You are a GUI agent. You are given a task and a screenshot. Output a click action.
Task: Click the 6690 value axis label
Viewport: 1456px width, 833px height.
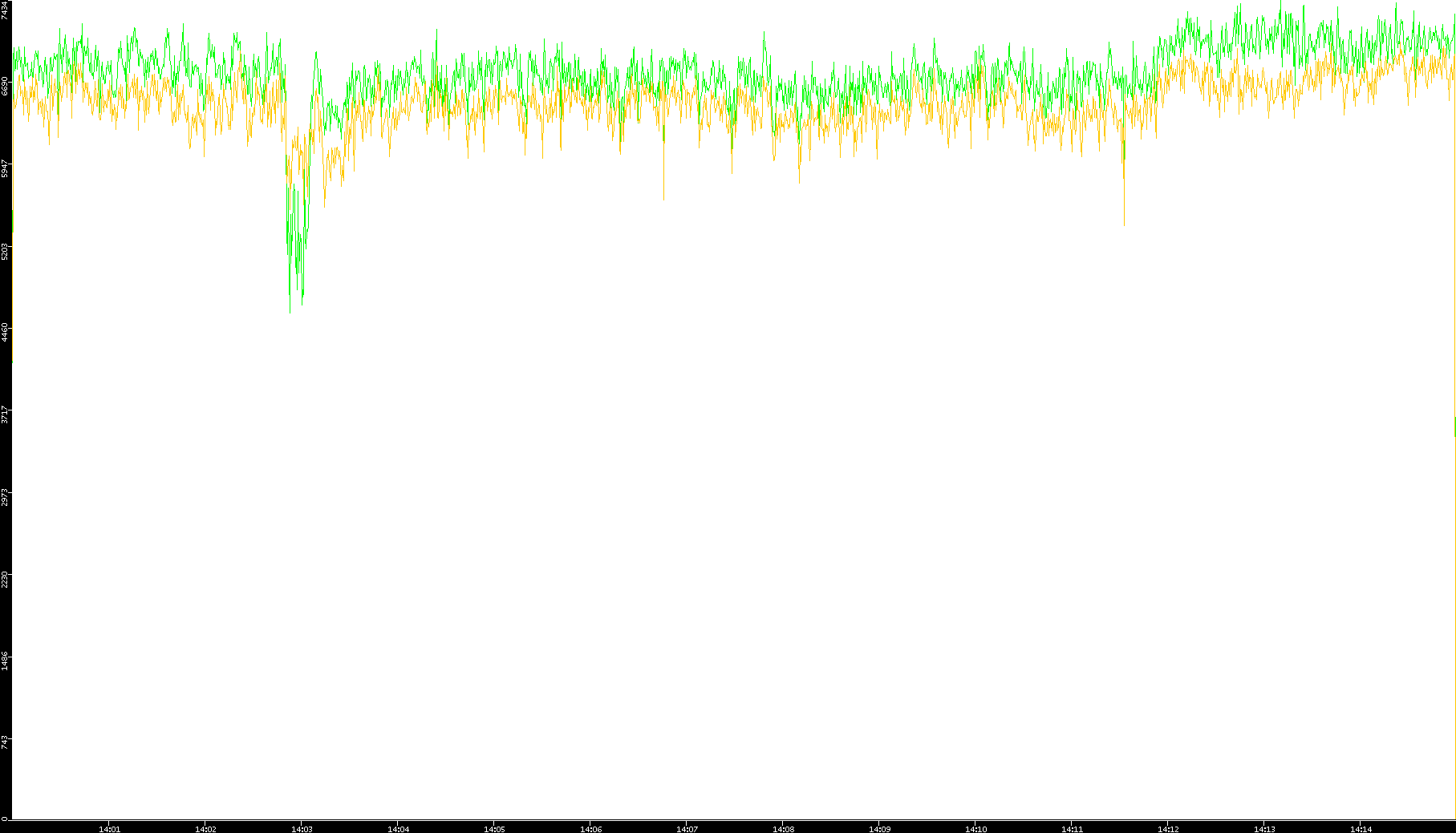point(5,85)
